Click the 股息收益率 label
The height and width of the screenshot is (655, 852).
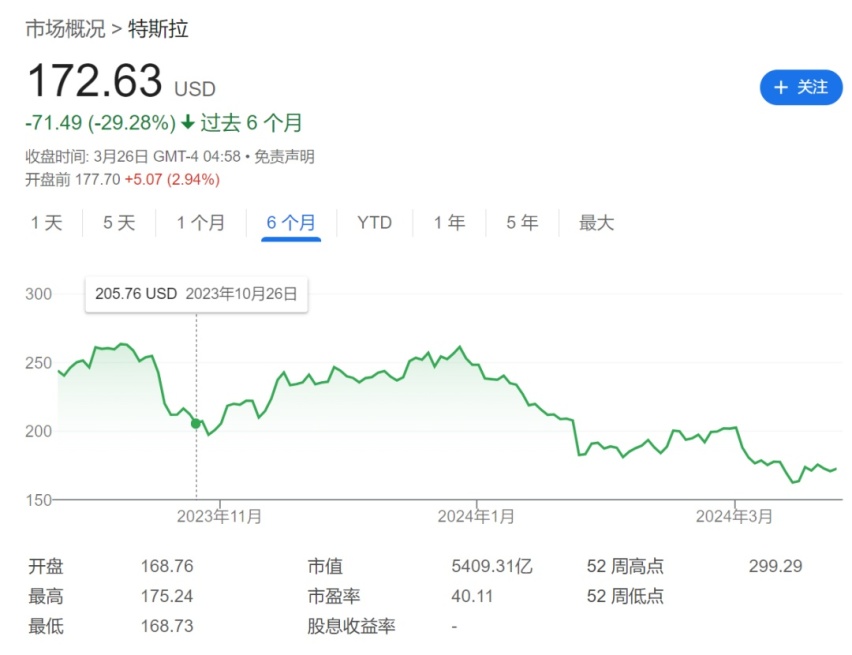coord(351,626)
